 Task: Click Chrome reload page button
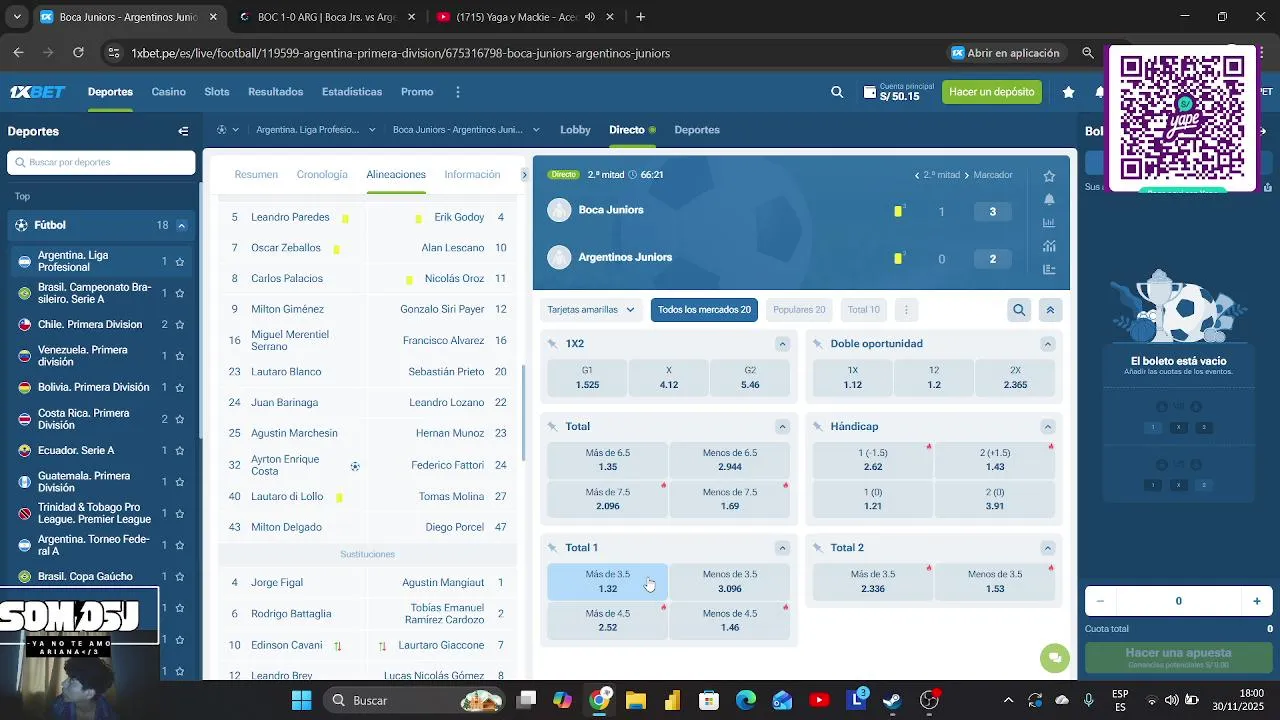click(x=78, y=53)
